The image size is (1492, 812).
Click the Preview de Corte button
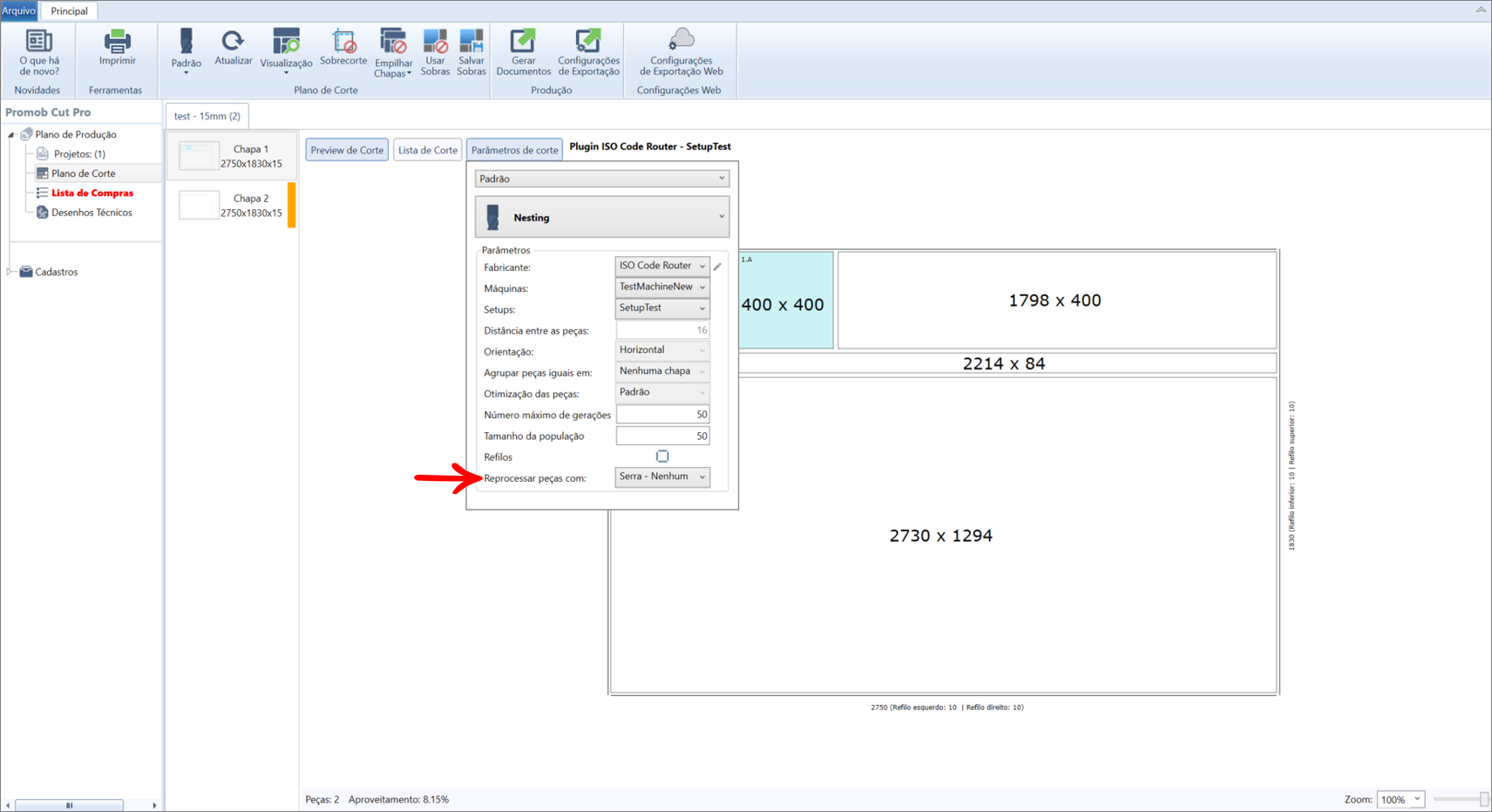(347, 150)
